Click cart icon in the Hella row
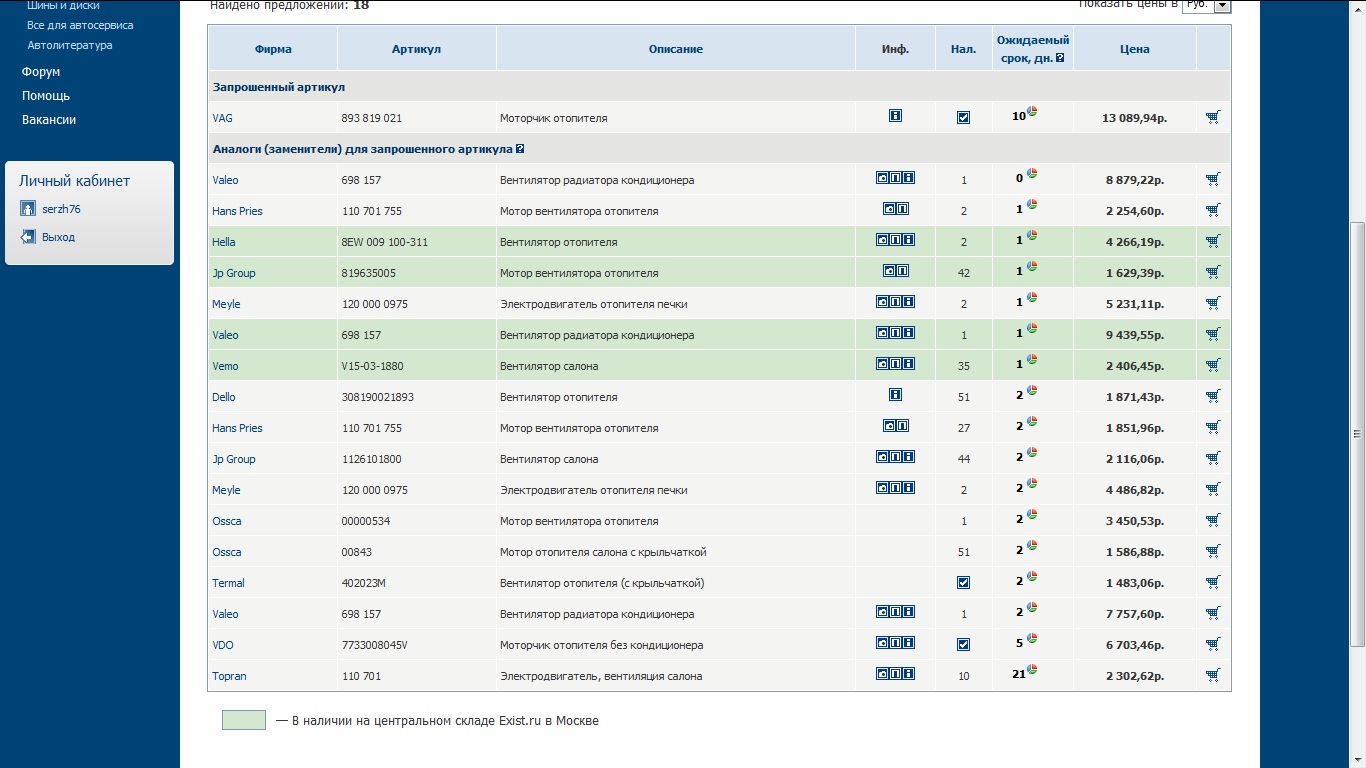 click(1213, 241)
